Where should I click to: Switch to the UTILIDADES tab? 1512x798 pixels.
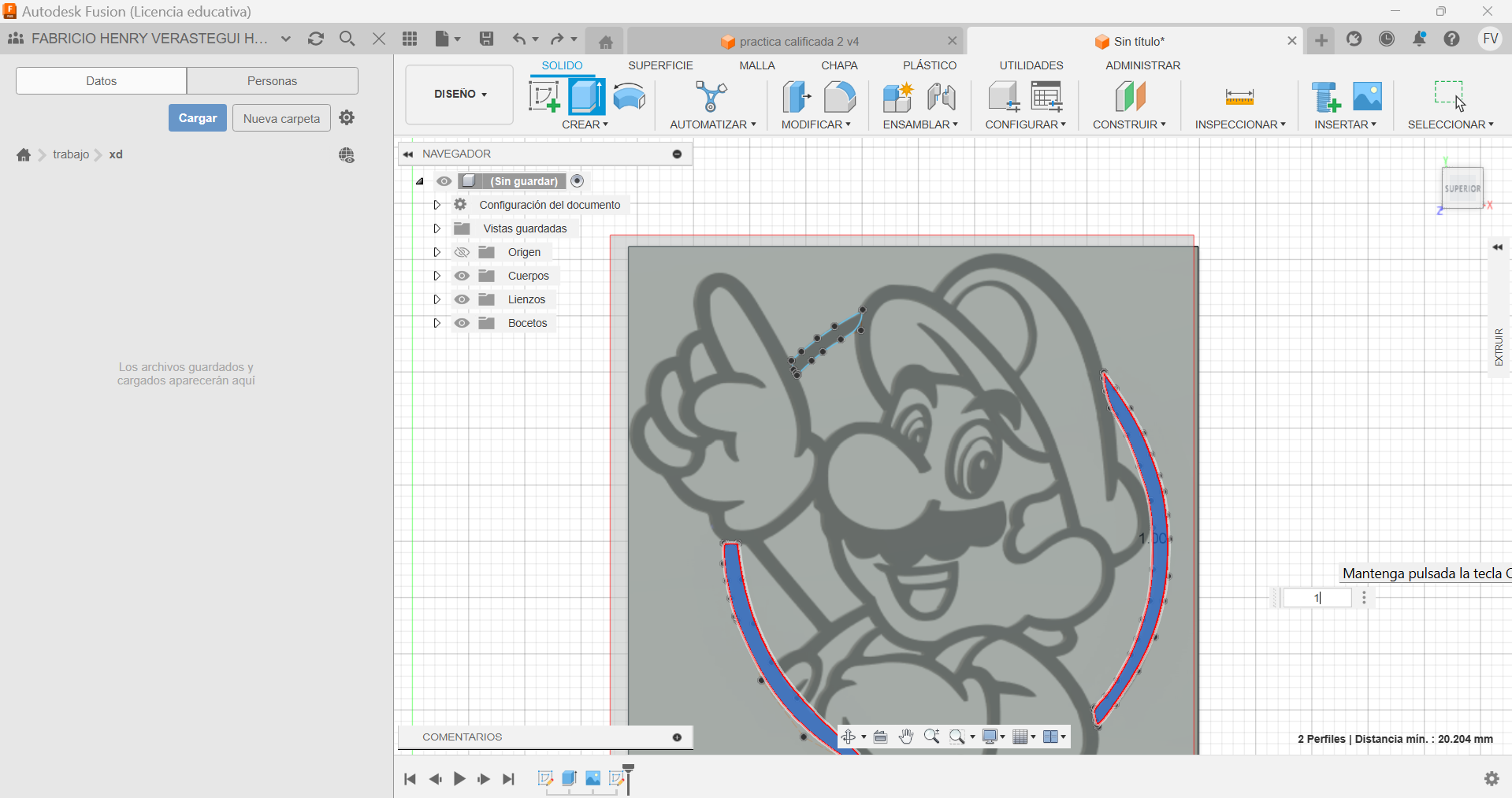(1031, 65)
